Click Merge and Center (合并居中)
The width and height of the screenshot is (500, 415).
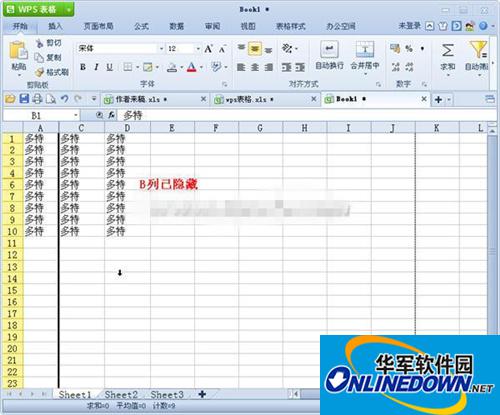[365, 55]
